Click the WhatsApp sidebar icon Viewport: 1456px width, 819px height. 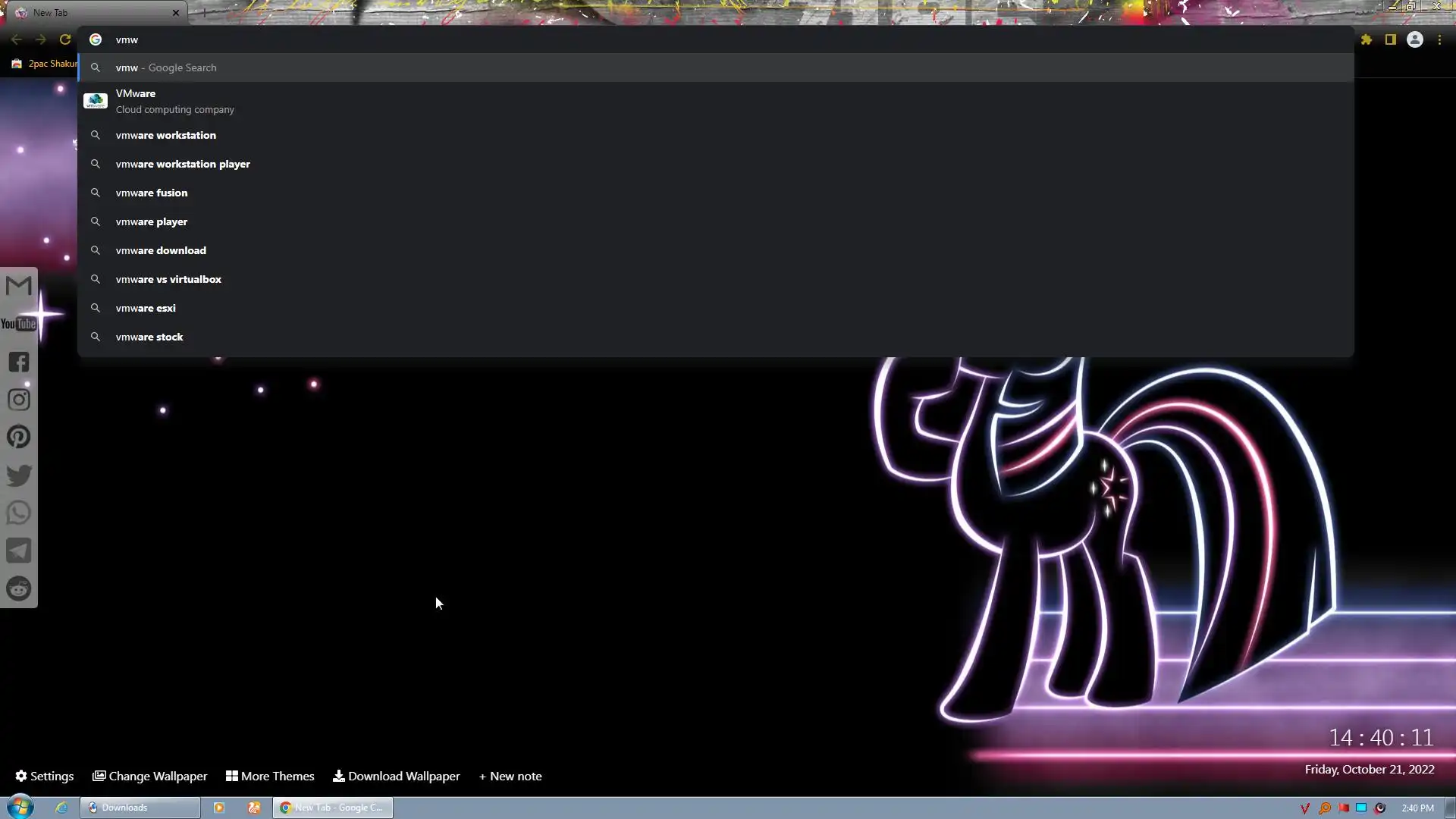(18, 513)
